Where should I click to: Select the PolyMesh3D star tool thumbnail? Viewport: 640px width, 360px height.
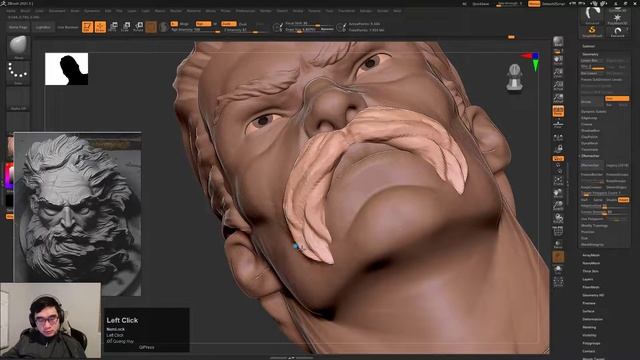point(617,18)
